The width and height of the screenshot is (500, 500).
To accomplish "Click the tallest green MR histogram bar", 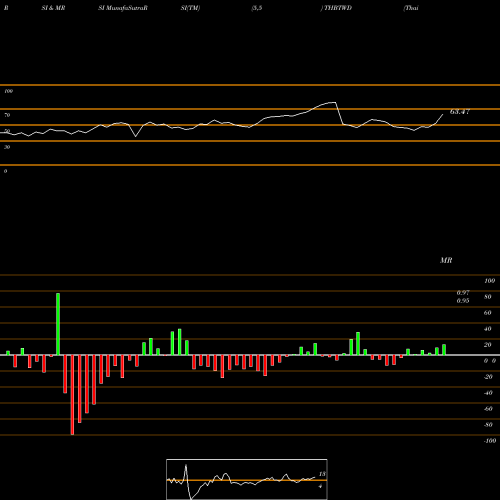I will [58, 324].
